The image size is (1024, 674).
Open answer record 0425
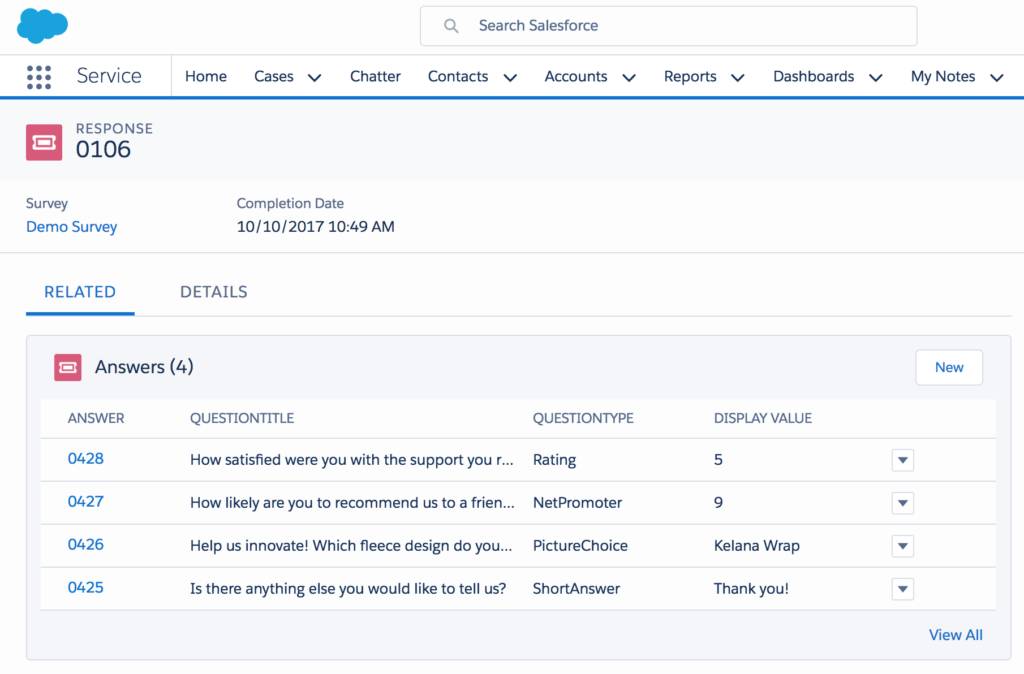tap(86, 588)
